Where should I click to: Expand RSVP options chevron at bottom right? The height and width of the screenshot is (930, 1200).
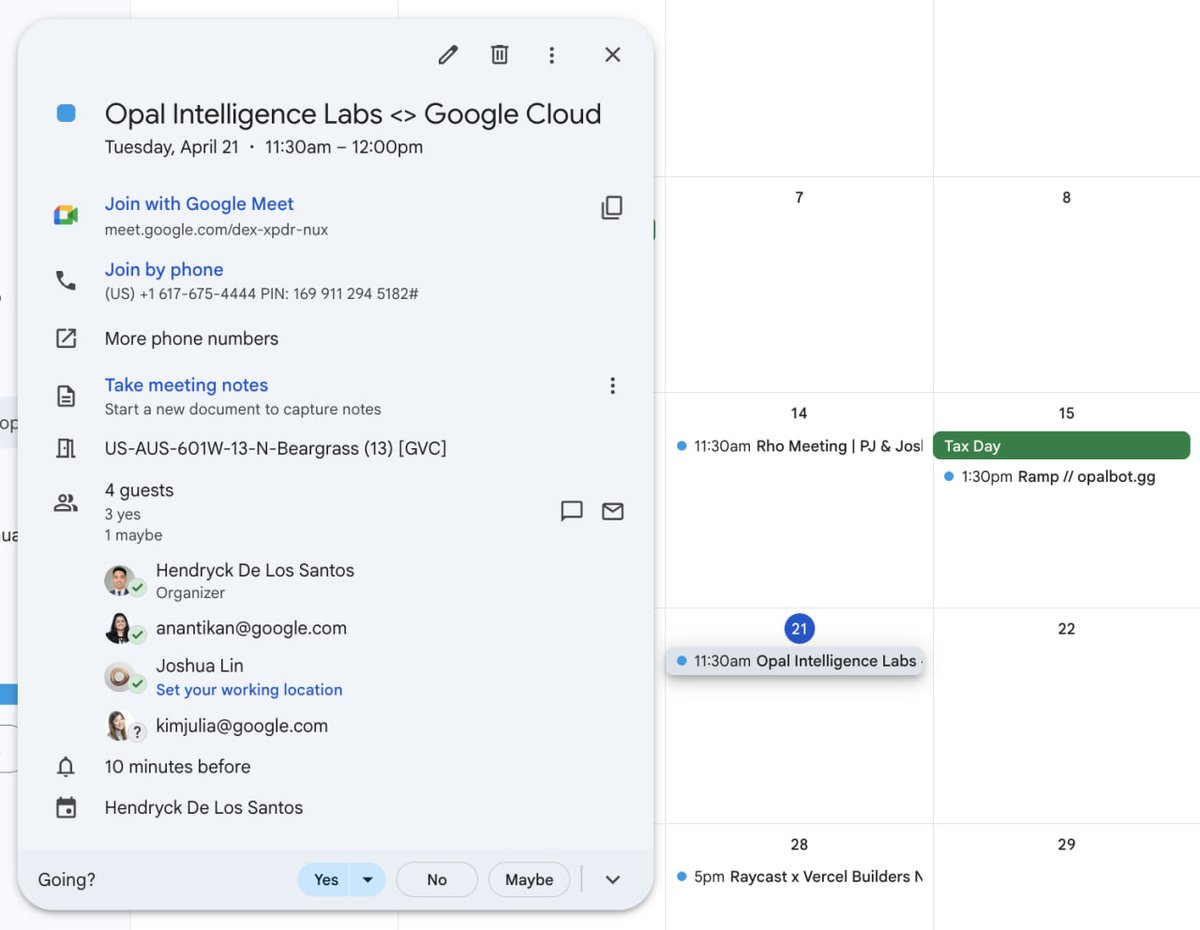pyautogui.click(x=613, y=880)
